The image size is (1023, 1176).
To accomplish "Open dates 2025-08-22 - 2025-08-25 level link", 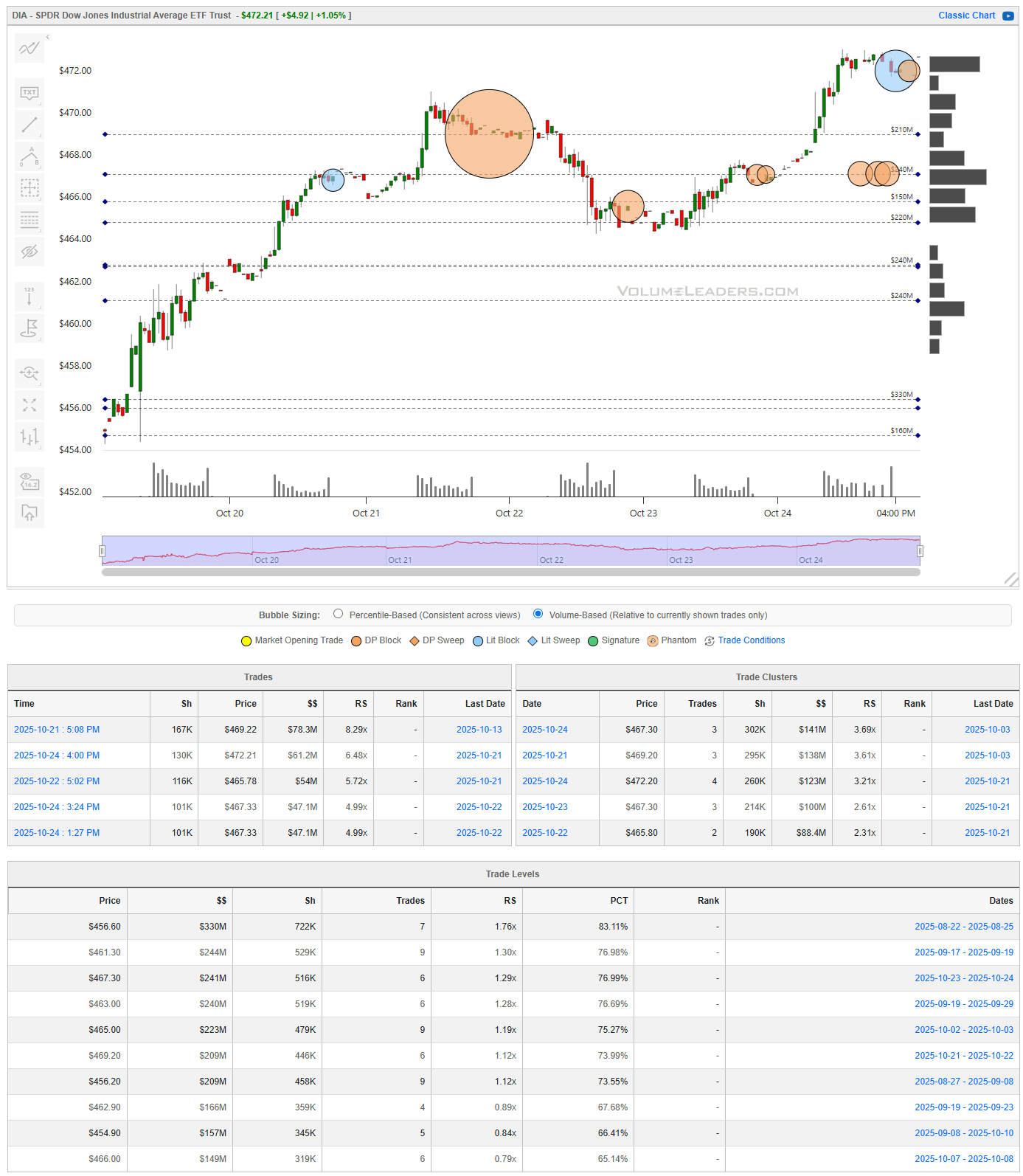I will coord(964,927).
